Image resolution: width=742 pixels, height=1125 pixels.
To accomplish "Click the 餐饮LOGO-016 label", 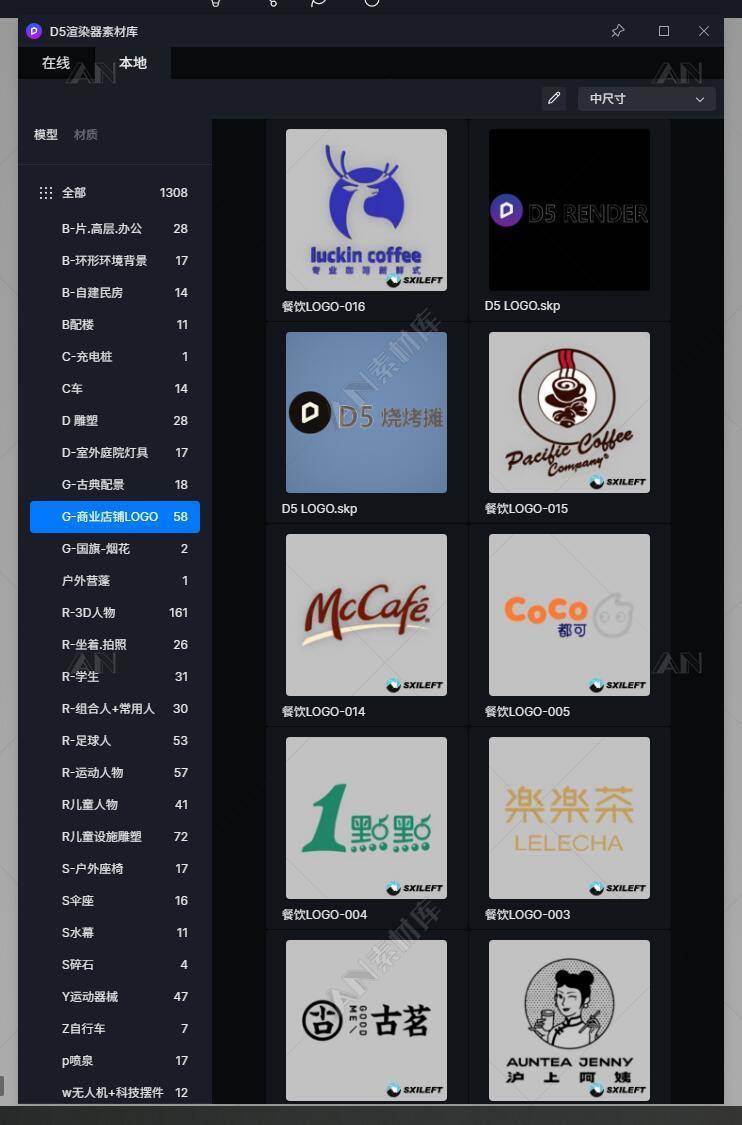I will tap(324, 306).
